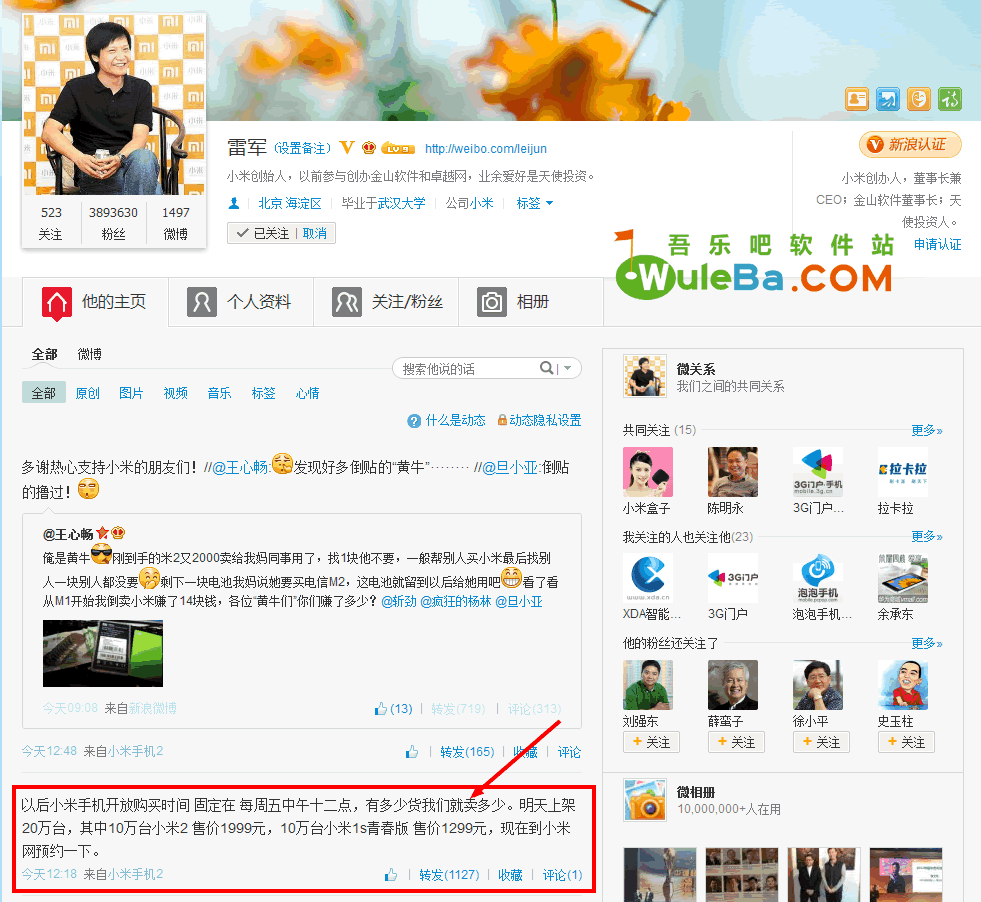Click thumbs-up icon on the 今天12:48 post
This screenshot has width=981, height=902.
[x=412, y=752]
